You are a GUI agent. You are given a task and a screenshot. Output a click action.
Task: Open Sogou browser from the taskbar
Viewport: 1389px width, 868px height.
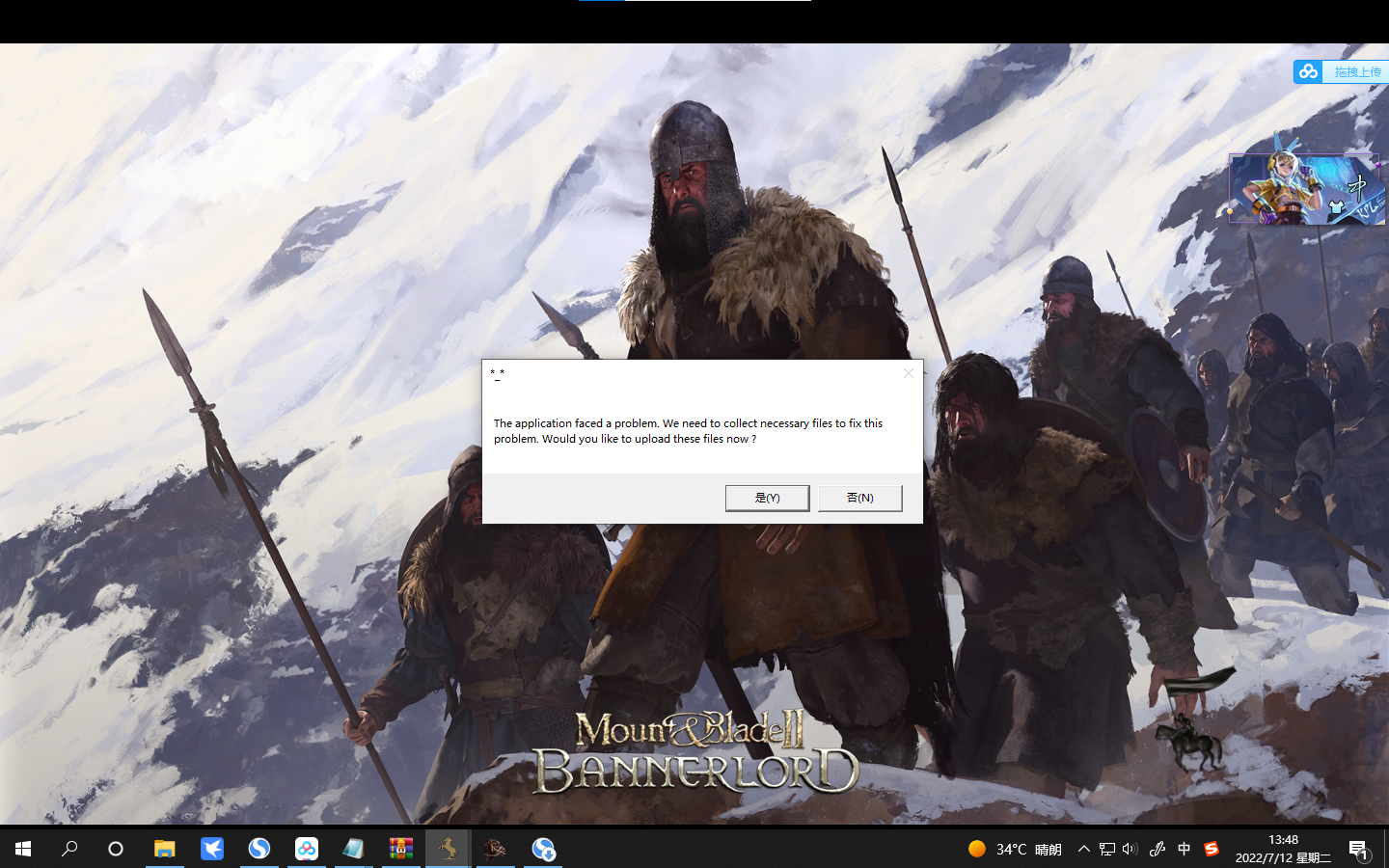pos(259,849)
